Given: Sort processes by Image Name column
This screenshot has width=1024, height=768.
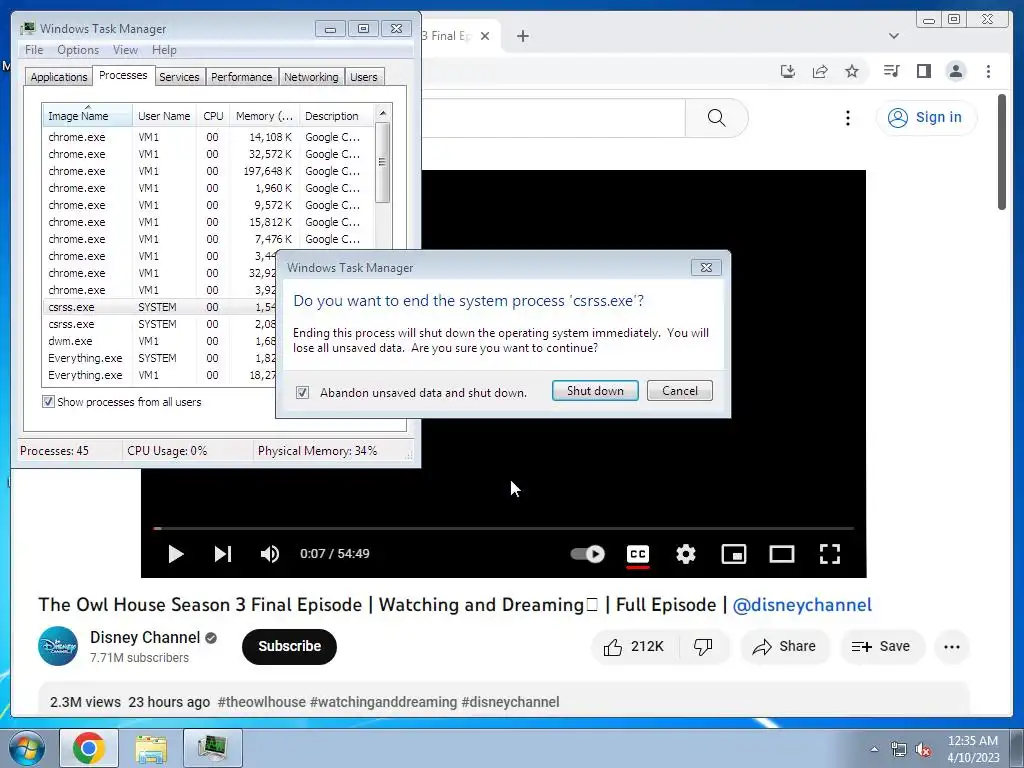Looking at the screenshot, I should coord(87,116).
